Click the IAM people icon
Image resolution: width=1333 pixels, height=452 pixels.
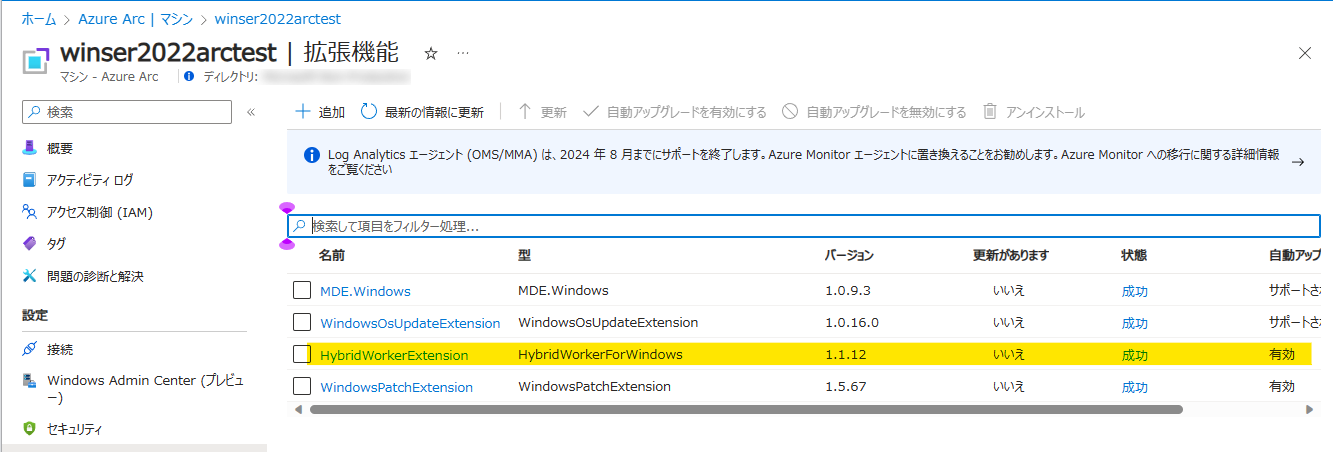pos(30,212)
